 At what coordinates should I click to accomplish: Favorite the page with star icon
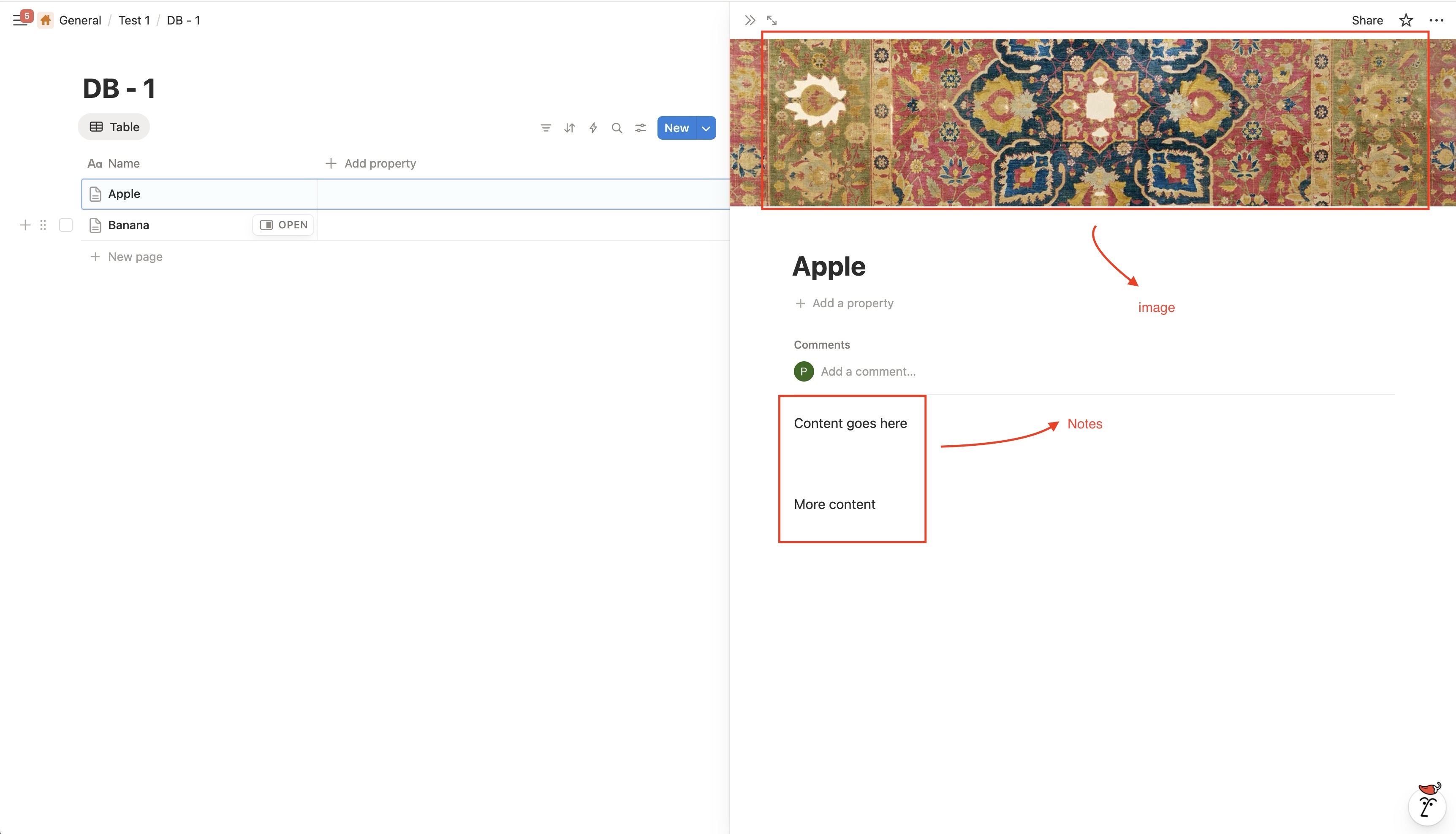(x=1406, y=21)
